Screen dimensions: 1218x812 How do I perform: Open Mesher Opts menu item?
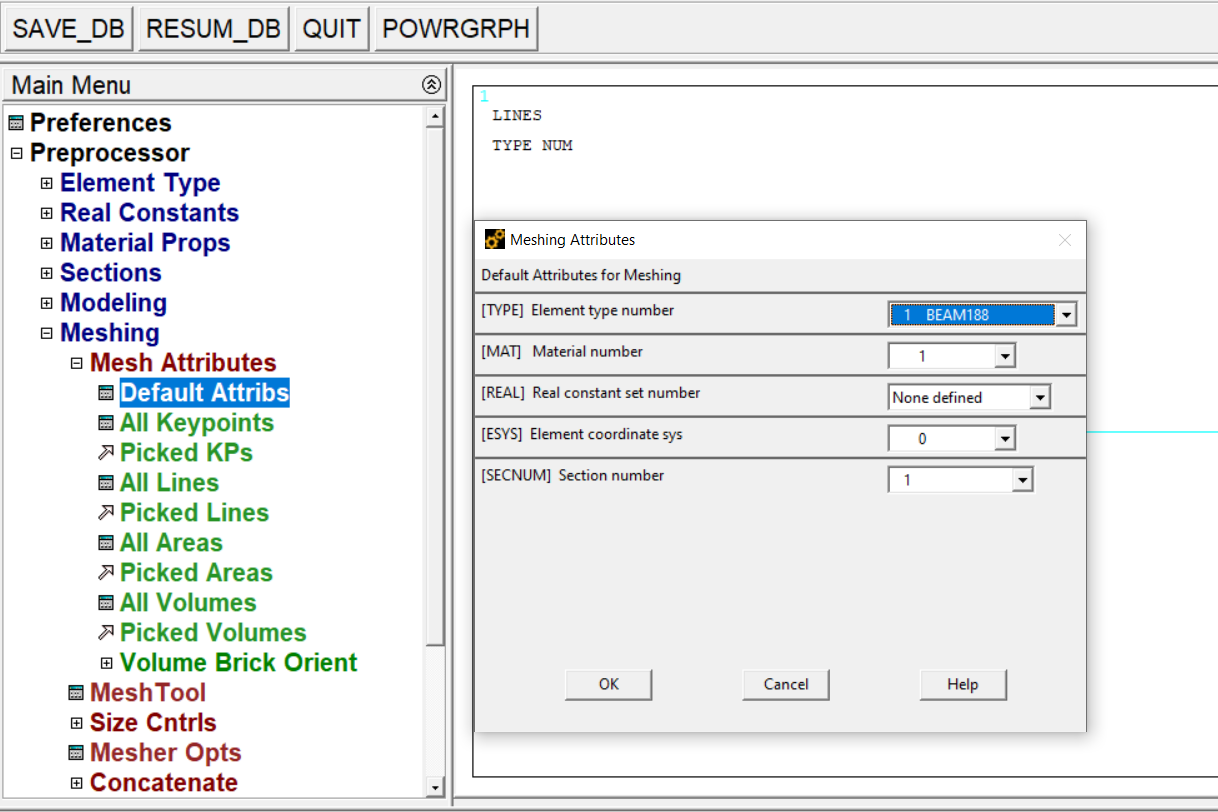pyautogui.click(x=166, y=753)
